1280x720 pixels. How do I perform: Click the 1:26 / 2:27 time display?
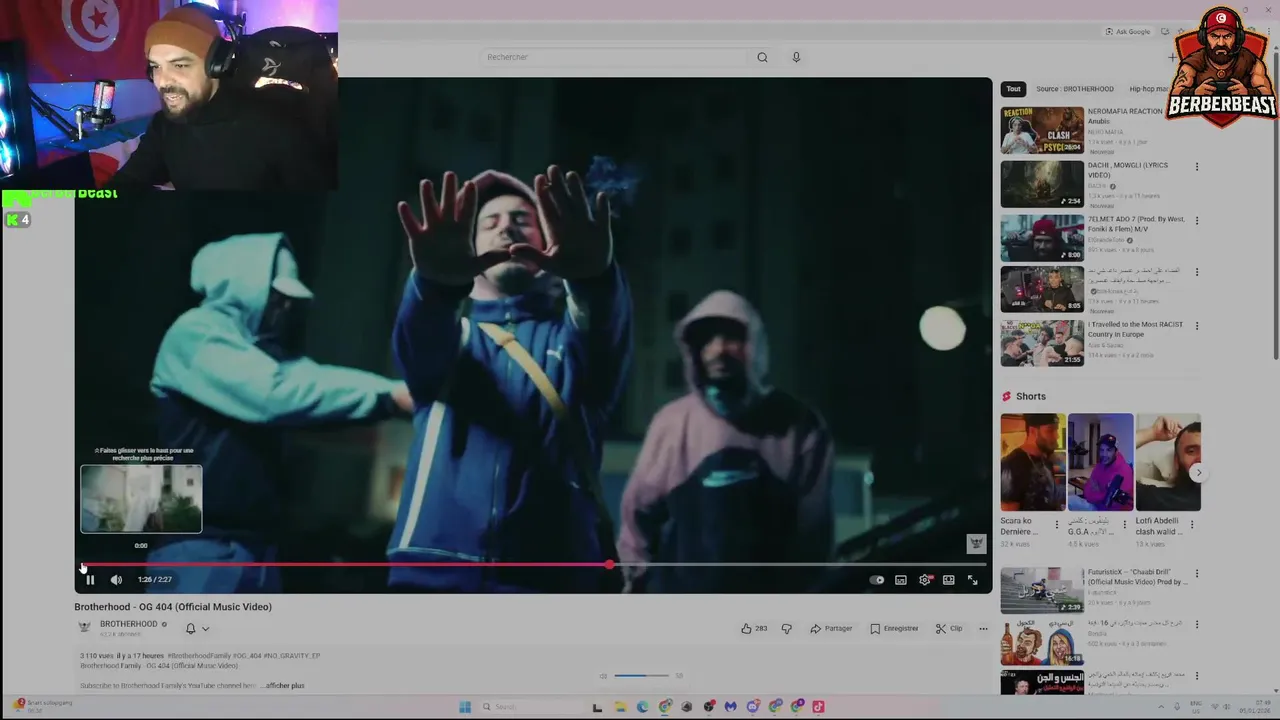155,580
